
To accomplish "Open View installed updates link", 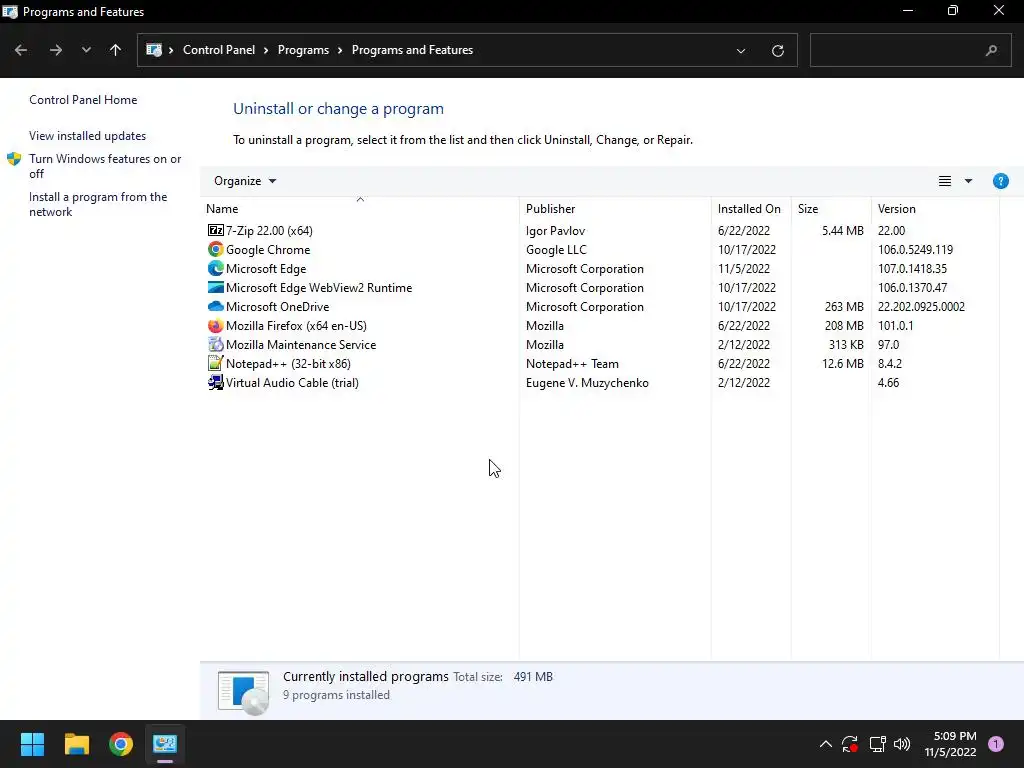I will [88, 136].
